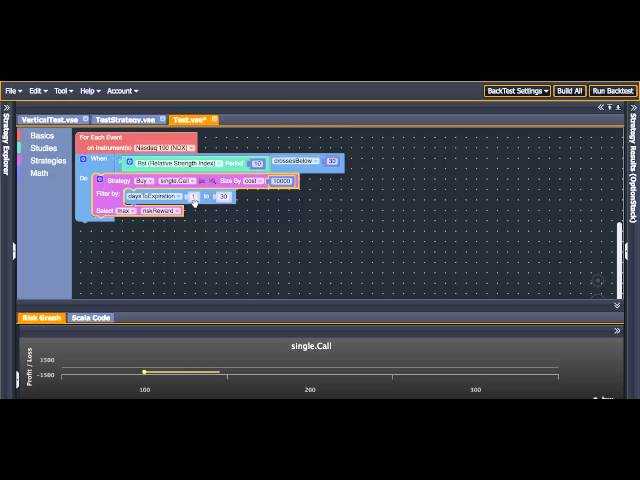Click the left Strategy Explorer splitter handle

click(x=14, y=251)
